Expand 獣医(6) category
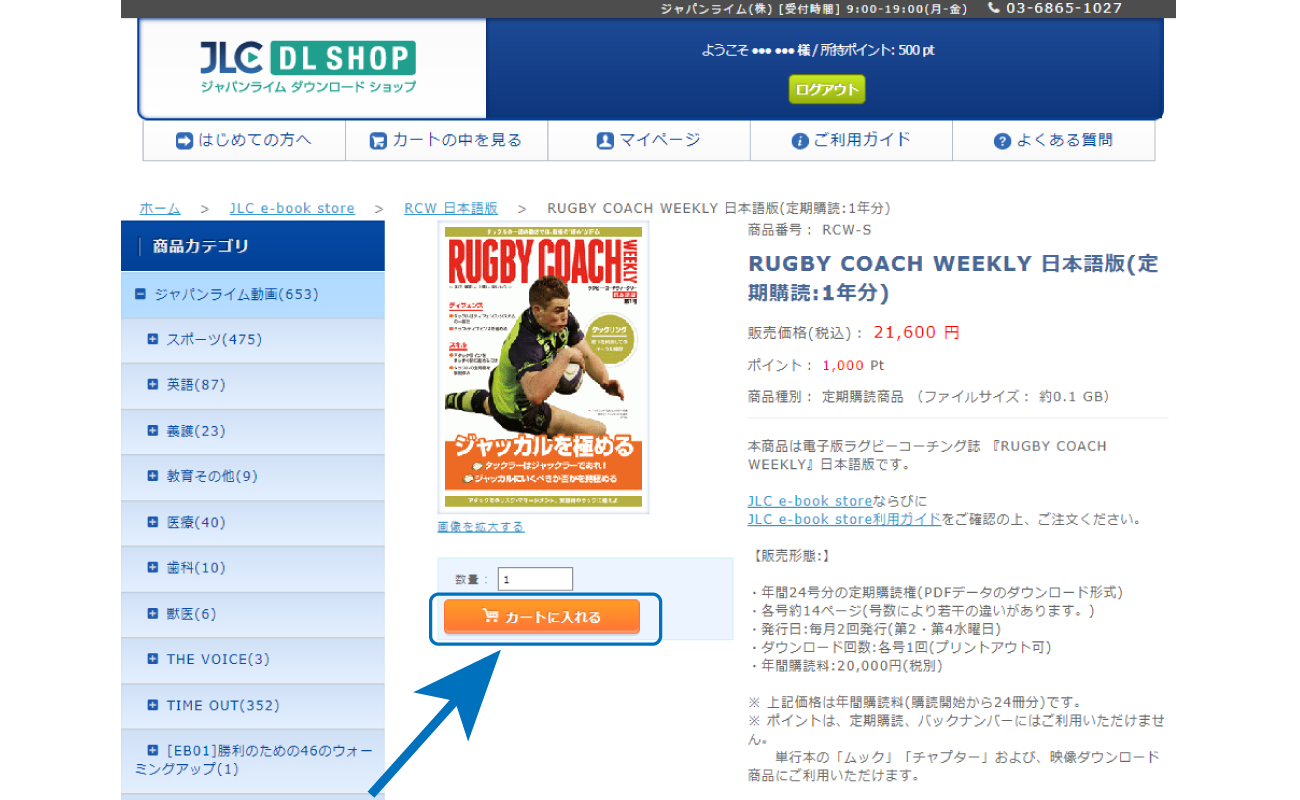 [153, 613]
